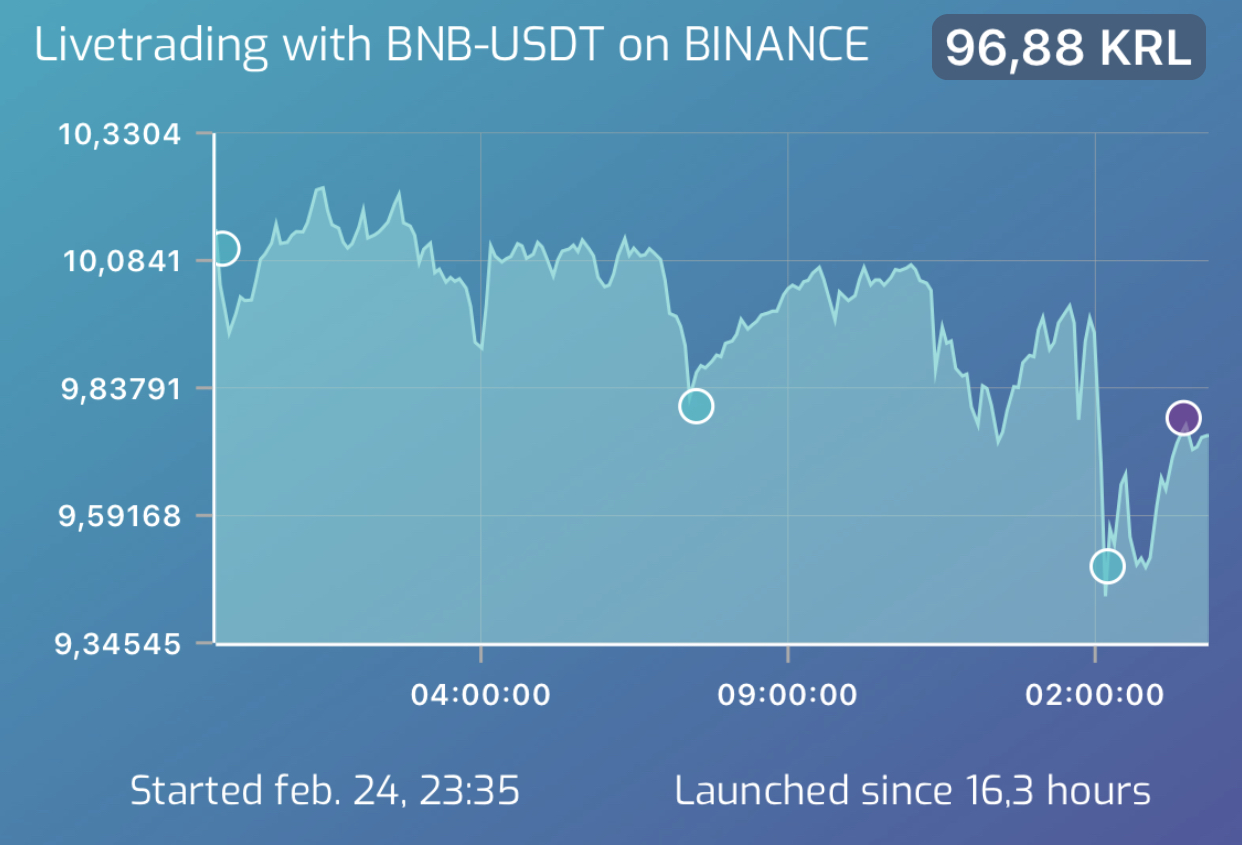
Task: Select the 9,83791 price axis label
Action: (x=122, y=389)
